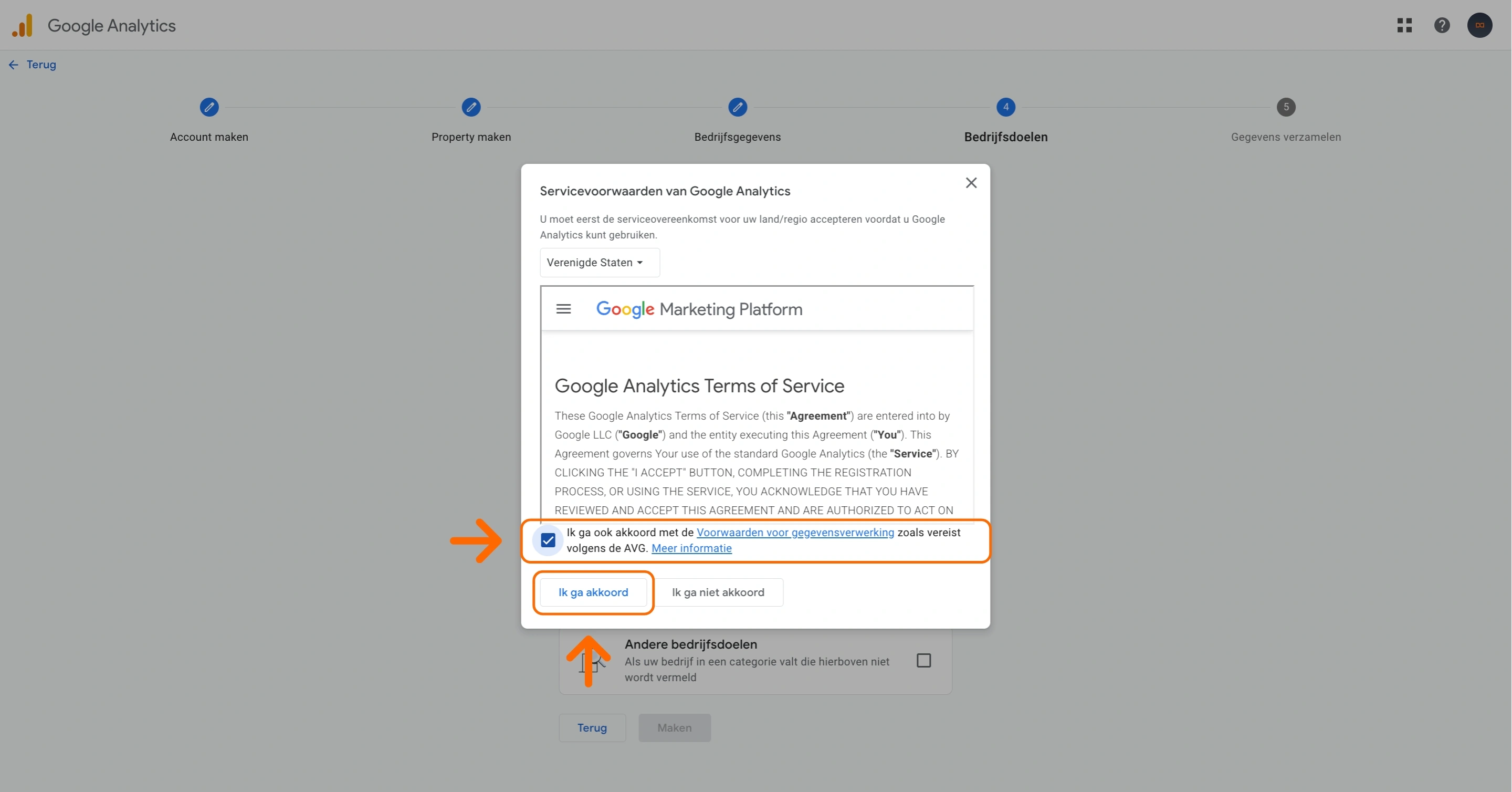Click the Google Analytics logo icon
The height and width of the screenshot is (792, 1512).
(22, 25)
